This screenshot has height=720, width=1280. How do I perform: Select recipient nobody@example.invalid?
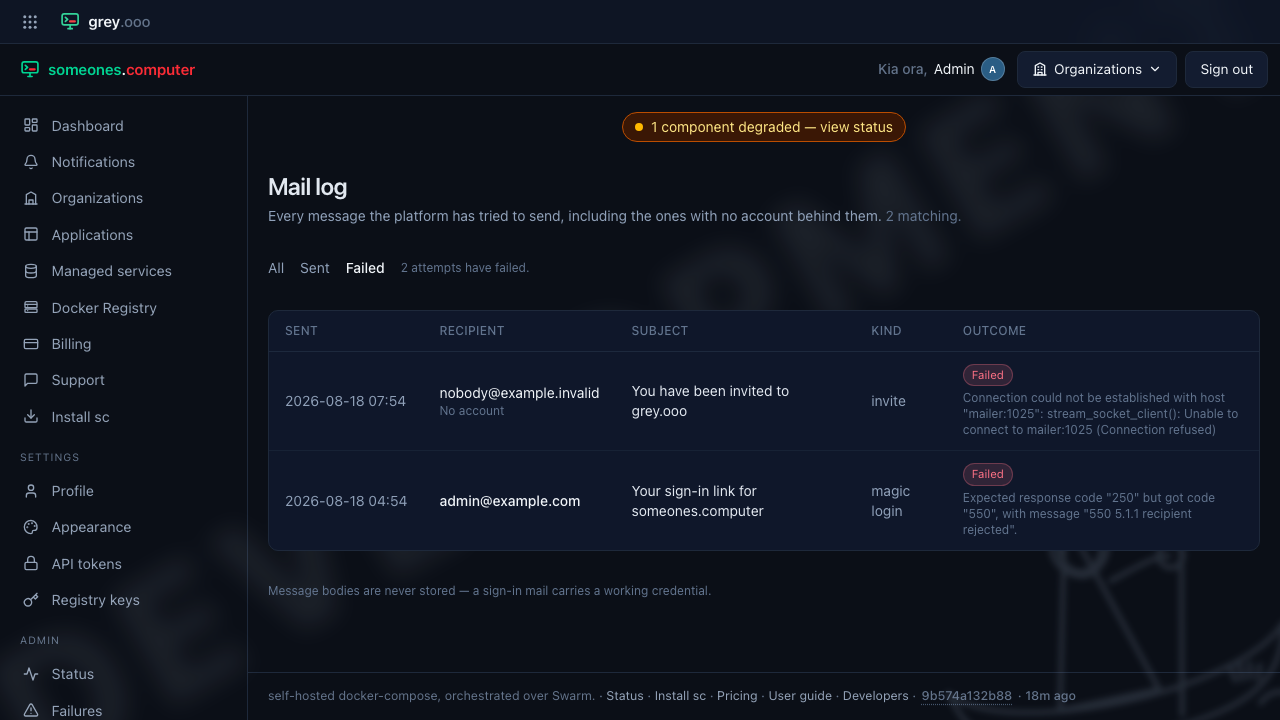[x=519, y=393]
